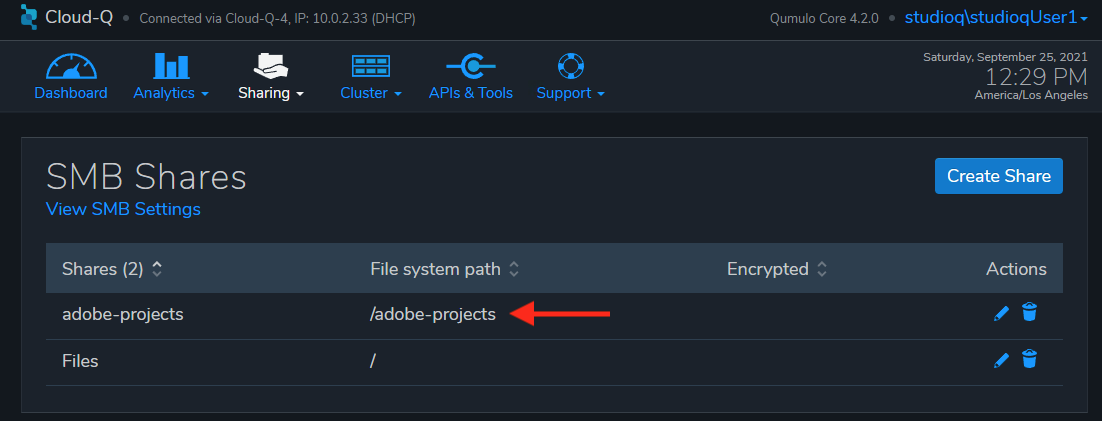Image resolution: width=1102 pixels, height=421 pixels.
Task: Select the Analytics bar chart icon
Action: click(x=171, y=66)
